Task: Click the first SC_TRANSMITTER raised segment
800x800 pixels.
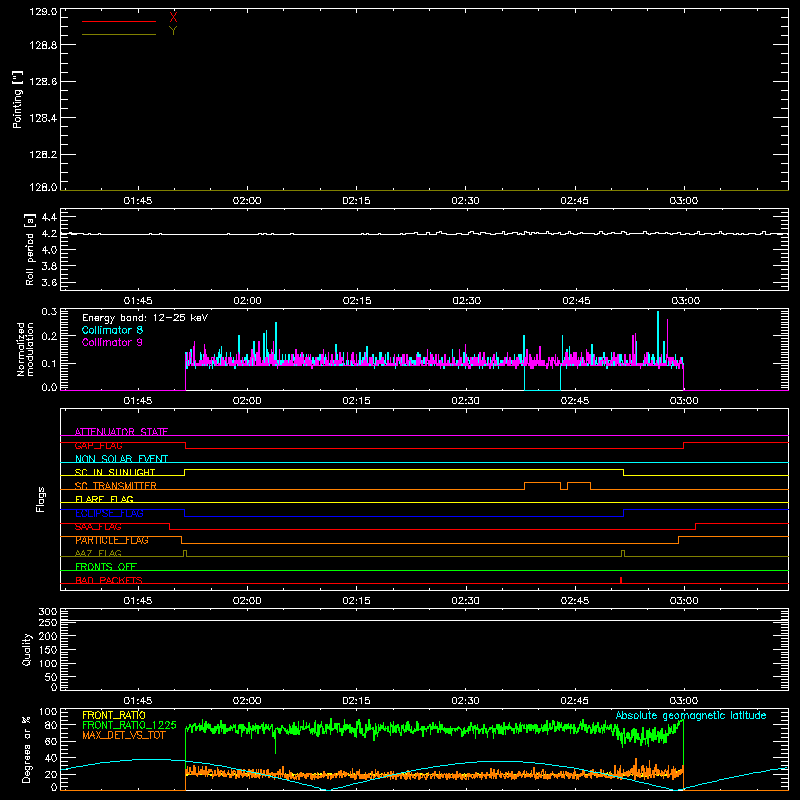Action: click(x=542, y=483)
